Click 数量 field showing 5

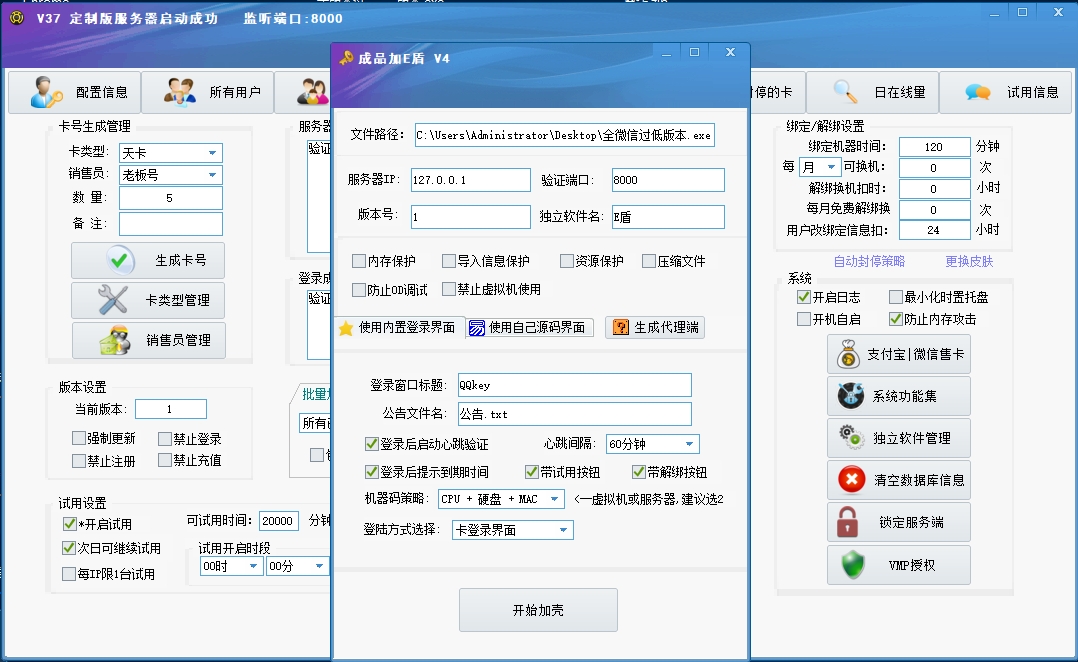pyautogui.click(x=170, y=198)
